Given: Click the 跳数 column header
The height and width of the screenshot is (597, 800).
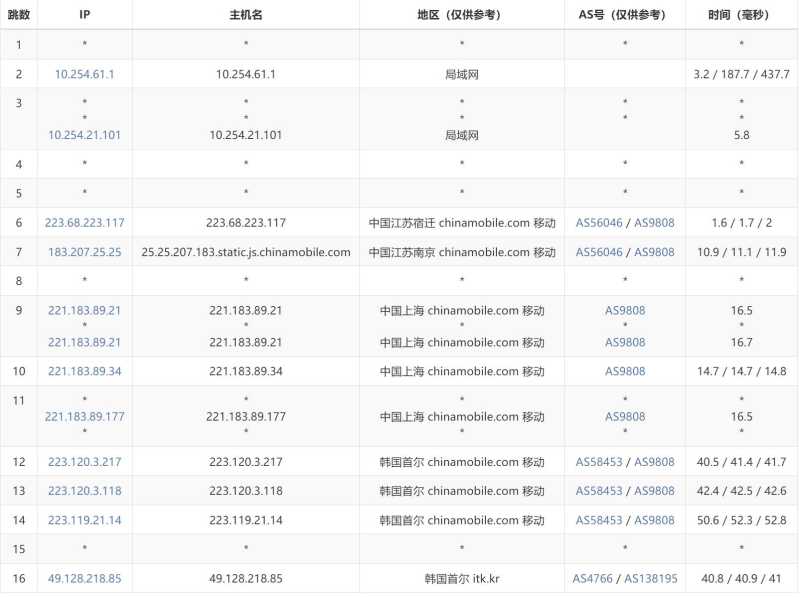Looking at the screenshot, I should [18, 14].
